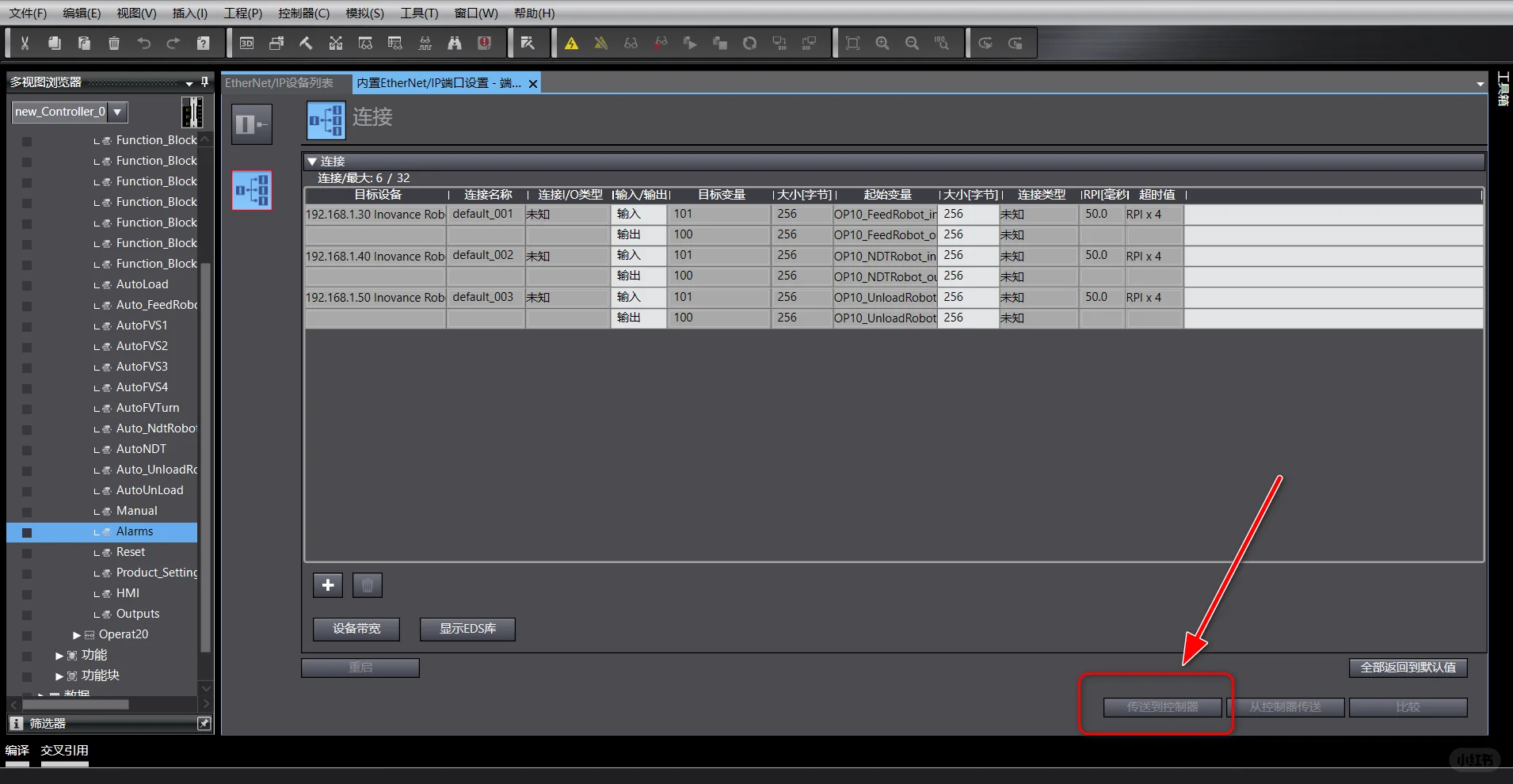The image size is (1513, 784).
Task: Open the 3D visualizer icon
Action: 247,44
